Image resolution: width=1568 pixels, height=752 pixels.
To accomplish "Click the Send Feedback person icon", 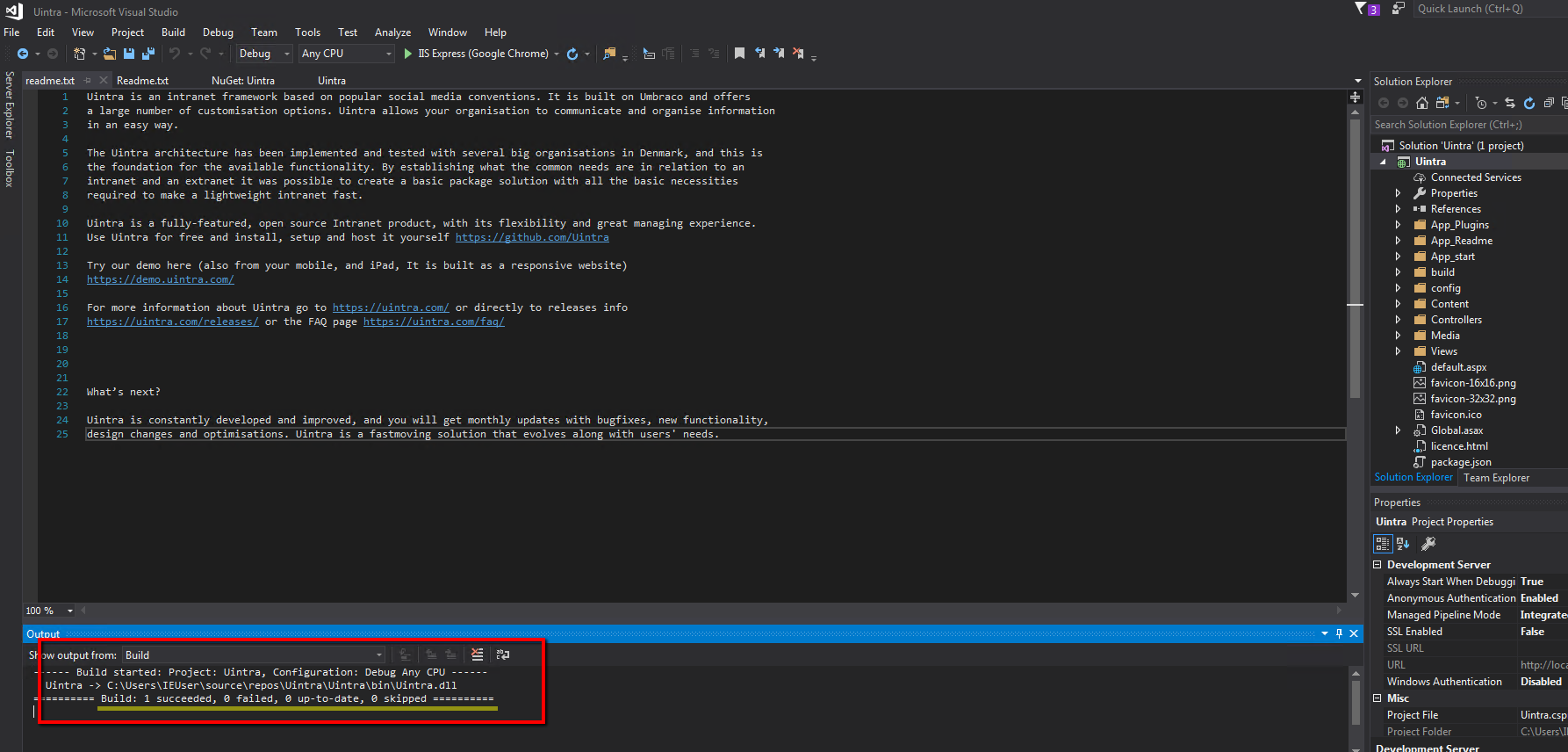I will pyautogui.click(x=1399, y=9).
